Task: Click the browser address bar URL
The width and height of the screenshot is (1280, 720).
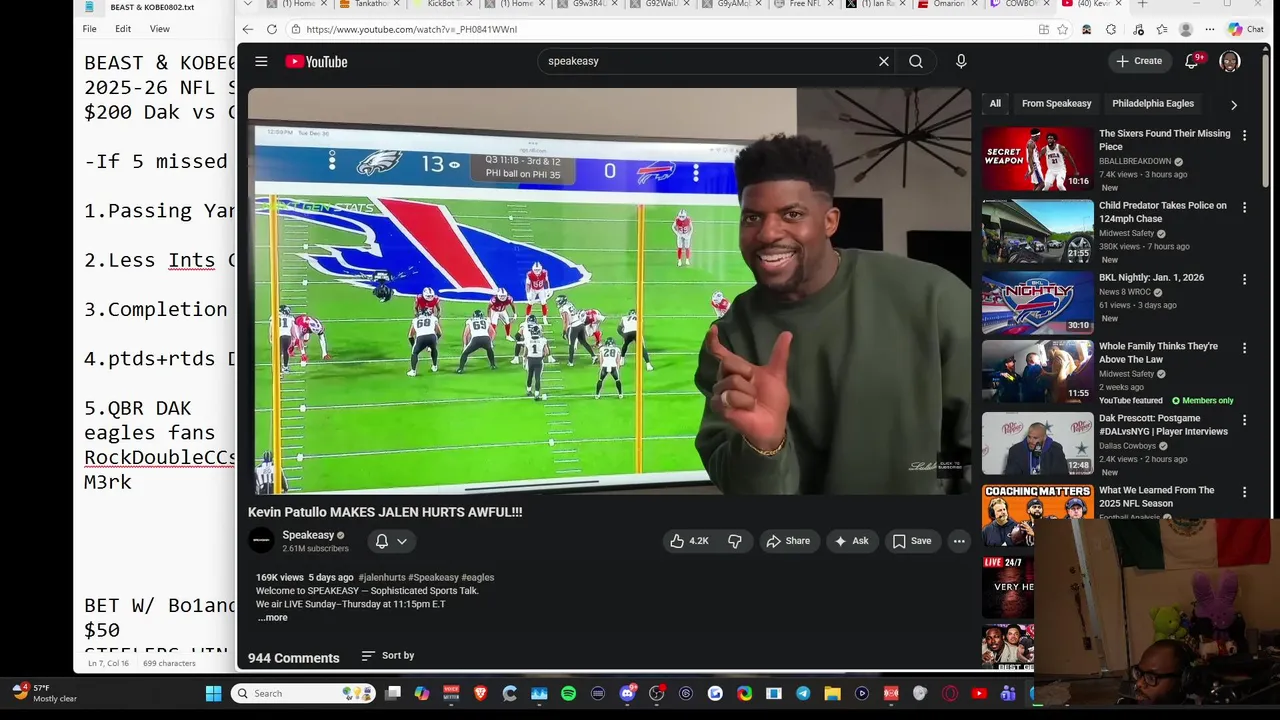Action: pyautogui.click(x=412, y=30)
